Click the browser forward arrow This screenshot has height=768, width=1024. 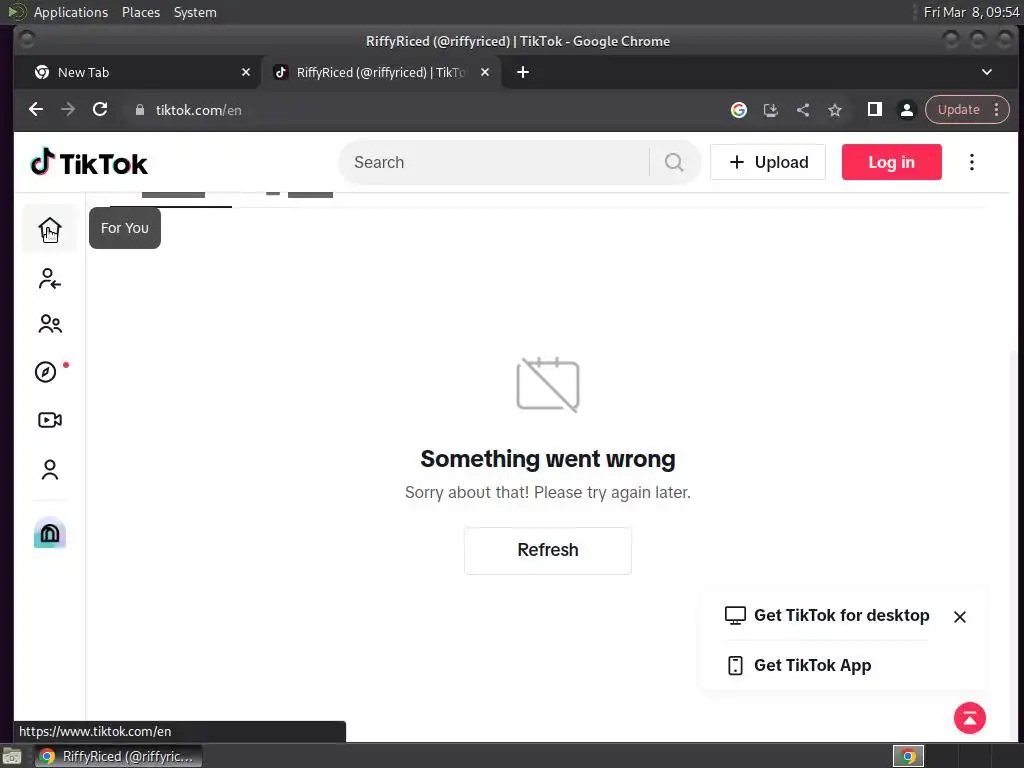coord(68,110)
